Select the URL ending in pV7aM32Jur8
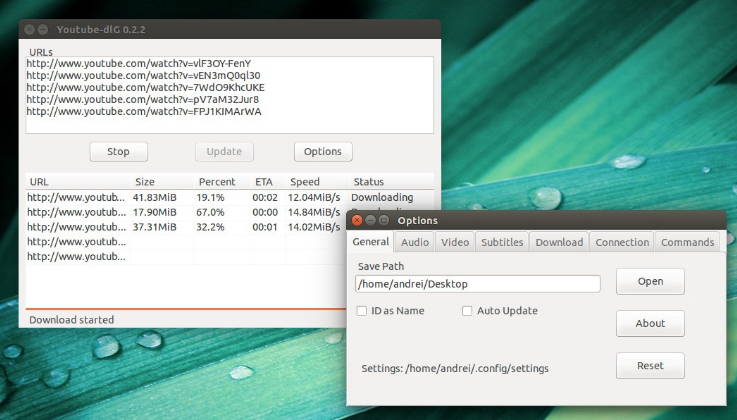 click(x=142, y=100)
